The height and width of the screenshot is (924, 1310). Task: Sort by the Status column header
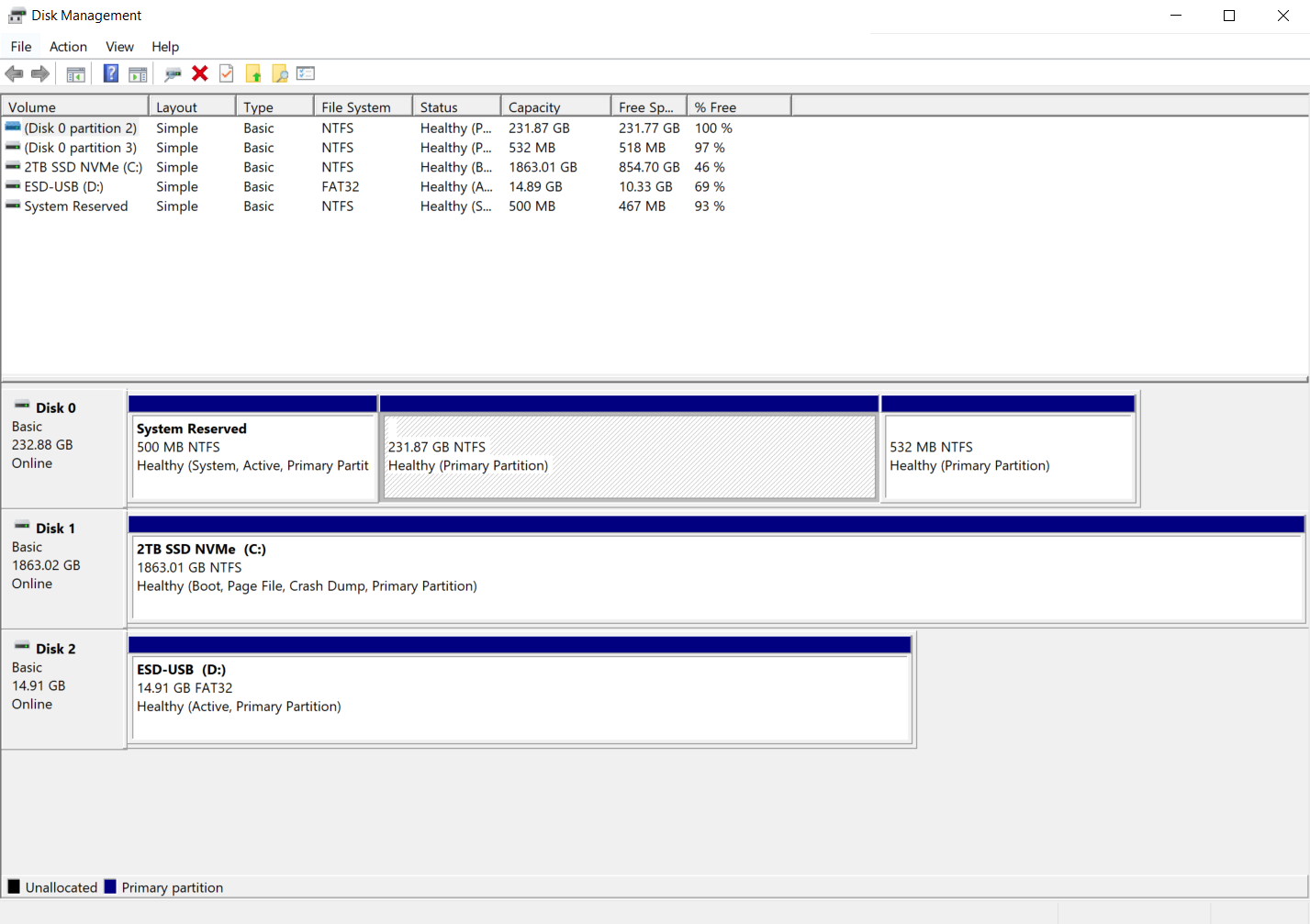pos(456,106)
